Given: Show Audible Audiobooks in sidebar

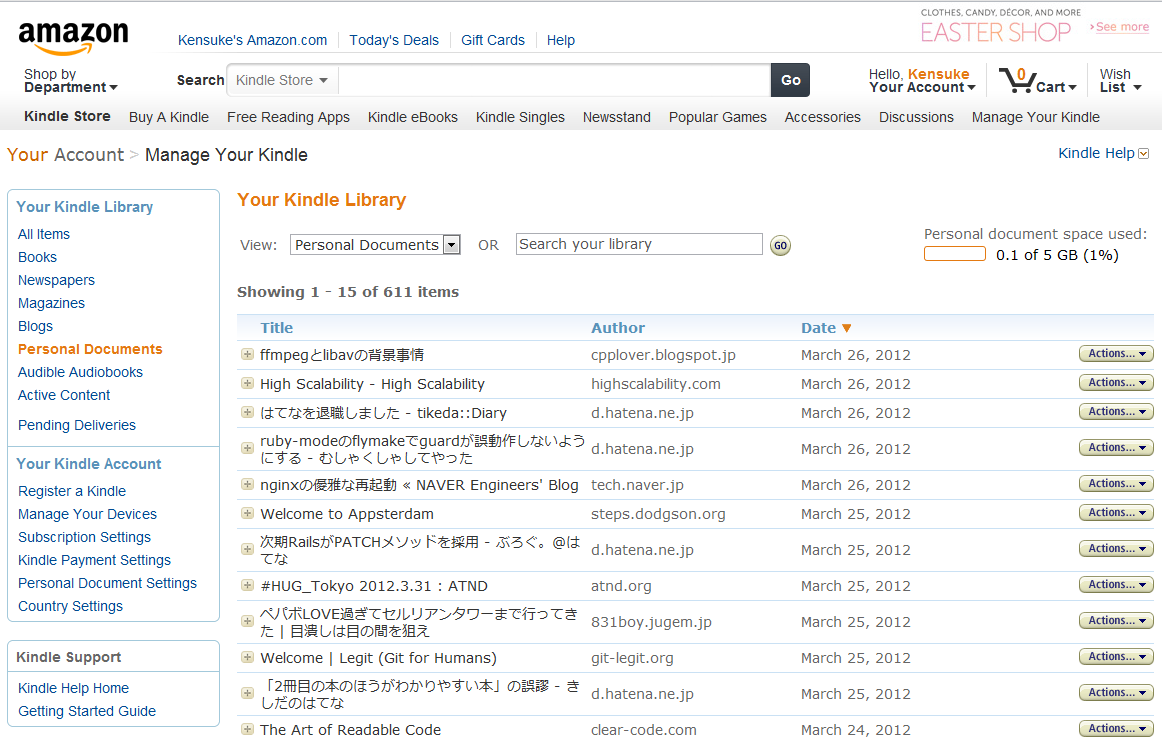Looking at the screenshot, I should tap(80, 372).
